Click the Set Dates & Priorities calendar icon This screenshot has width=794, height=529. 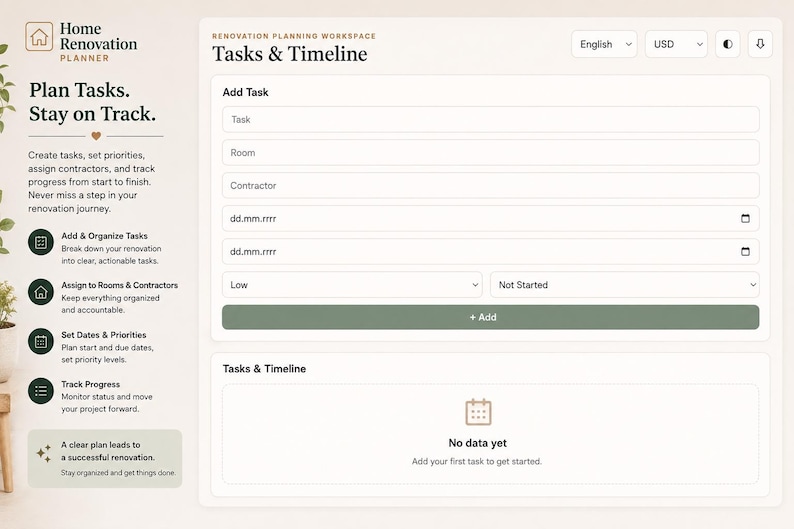point(41,341)
